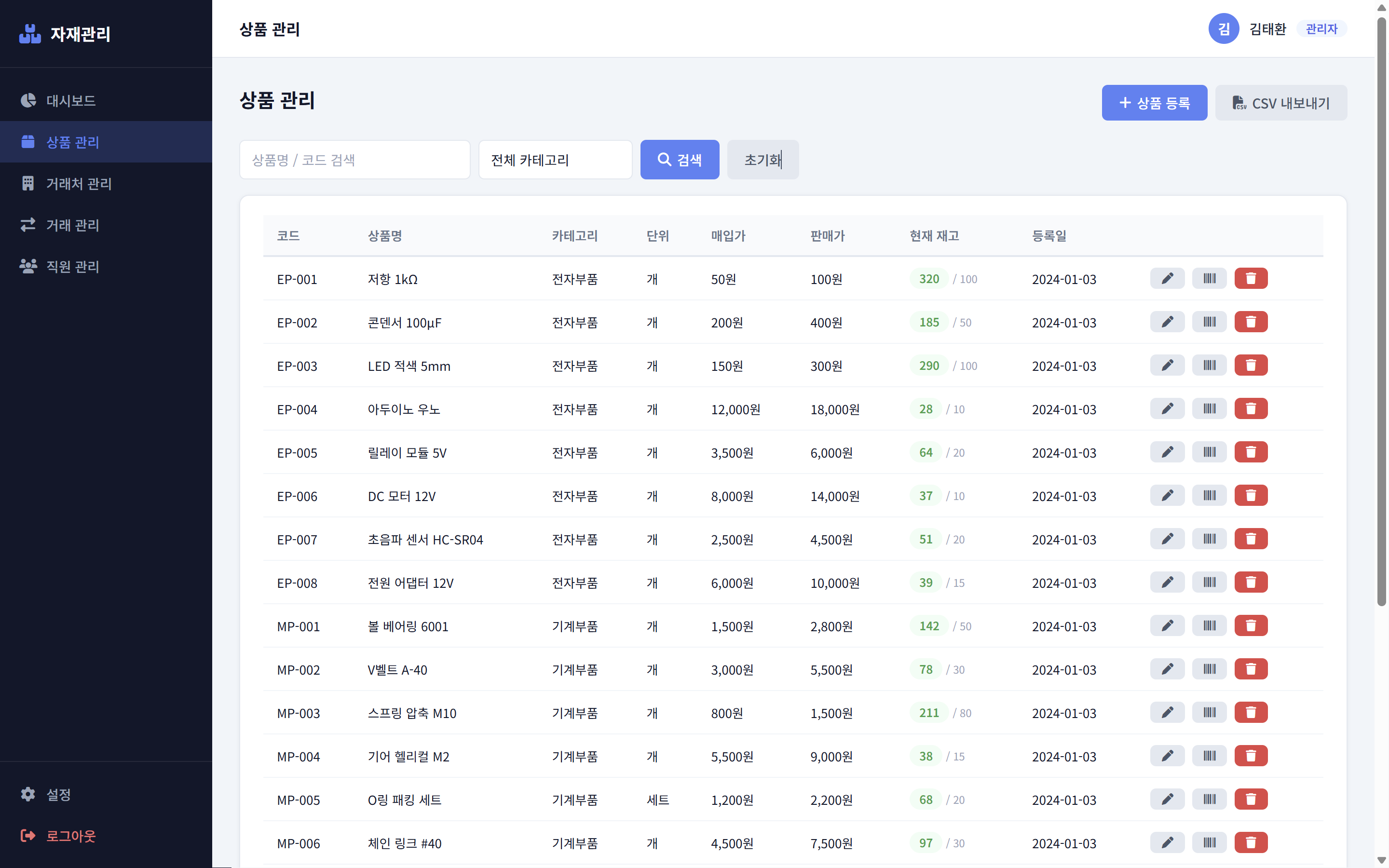1389x868 pixels.
Task: Click the 카테고리 column header
Action: (574, 236)
